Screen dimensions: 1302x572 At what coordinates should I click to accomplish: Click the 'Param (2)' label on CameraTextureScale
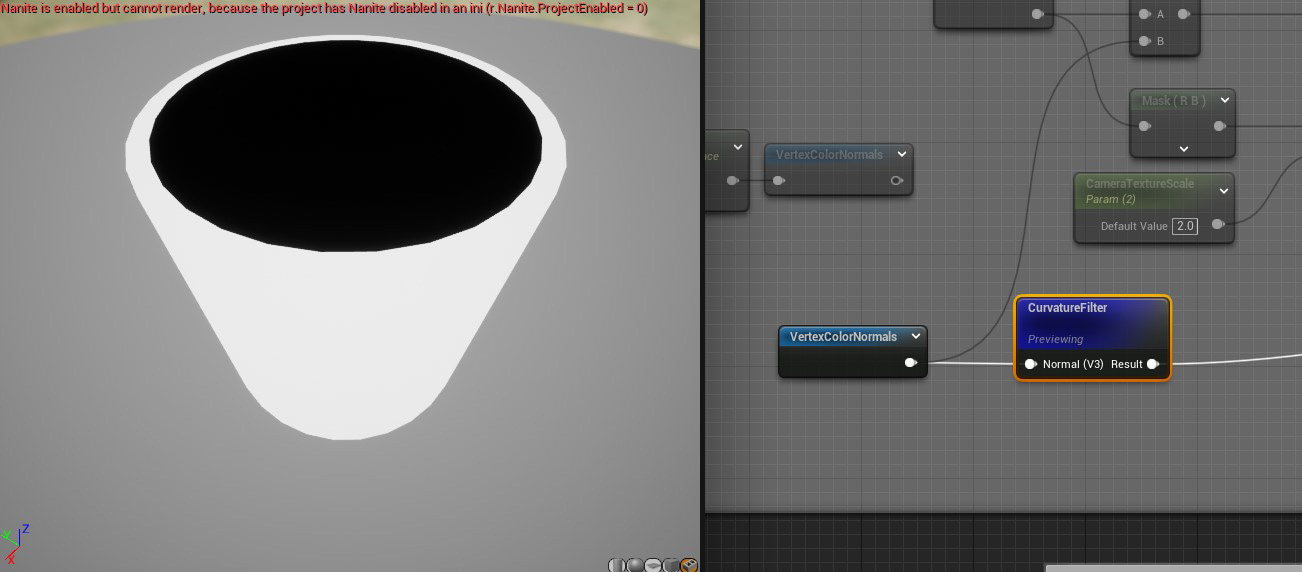[x=1111, y=200]
